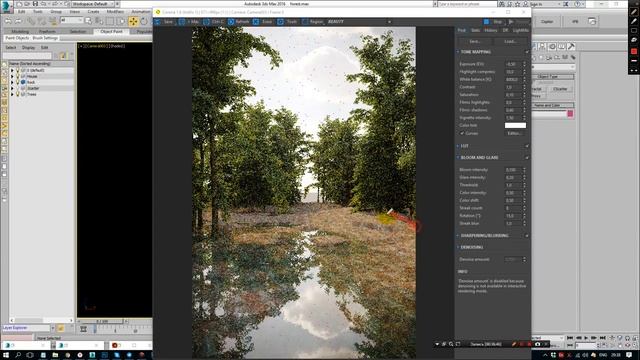The image size is (640, 360).
Task: Switch to the History tab
Action: tap(491, 30)
